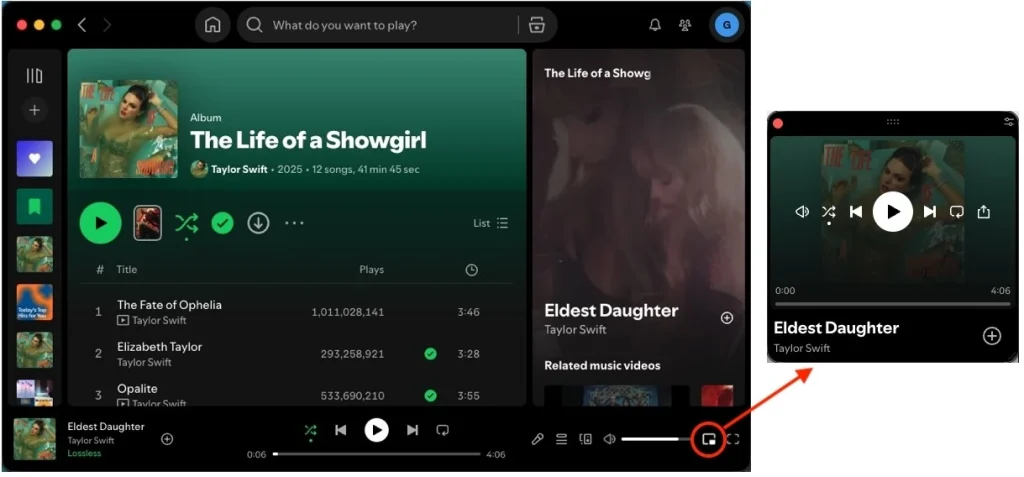Toggle shuffle for the album
Screen dimensions: 1024x477
(186, 223)
